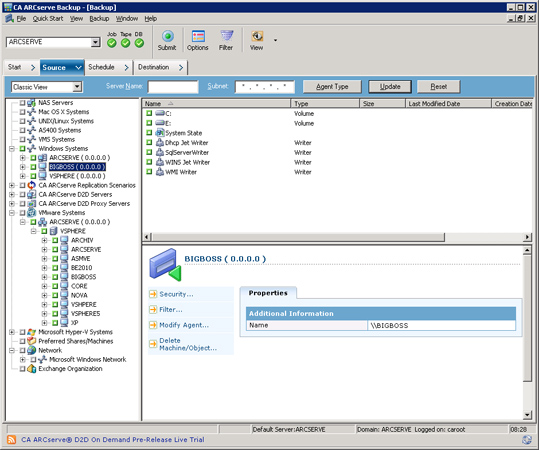Click the View eye toolbar icon

click(257, 36)
